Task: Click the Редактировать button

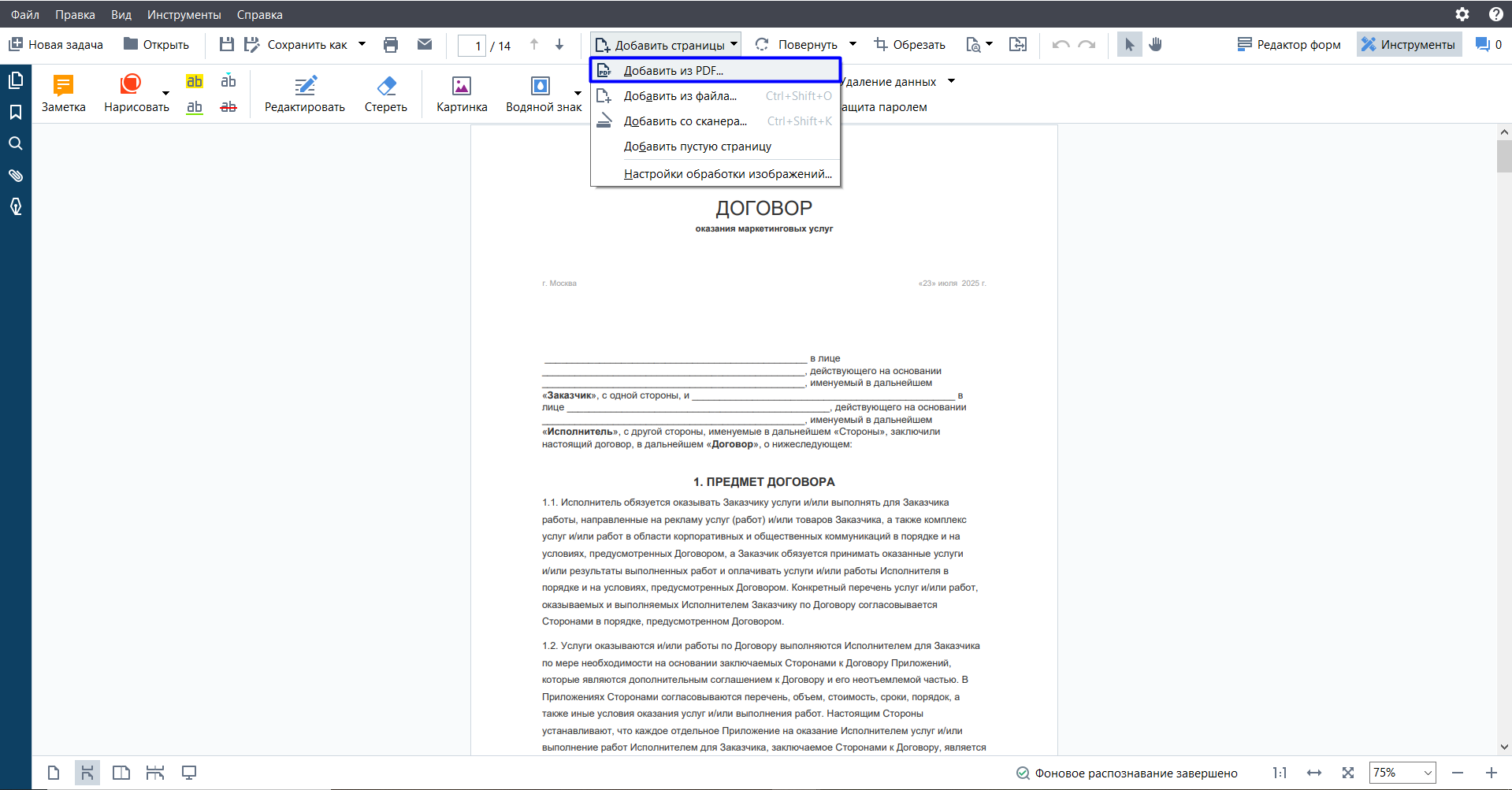Action: tap(305, 94)
